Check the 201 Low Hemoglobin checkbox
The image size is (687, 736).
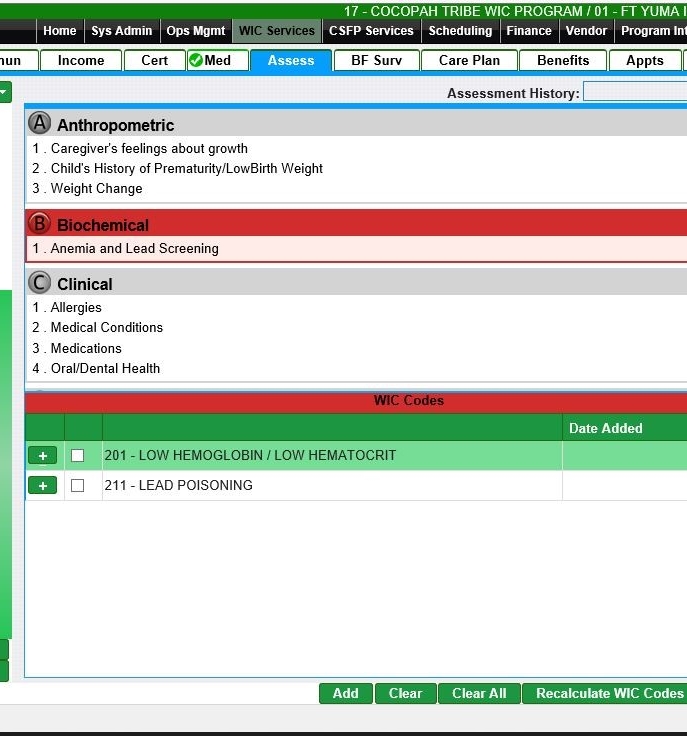[78, 456]
